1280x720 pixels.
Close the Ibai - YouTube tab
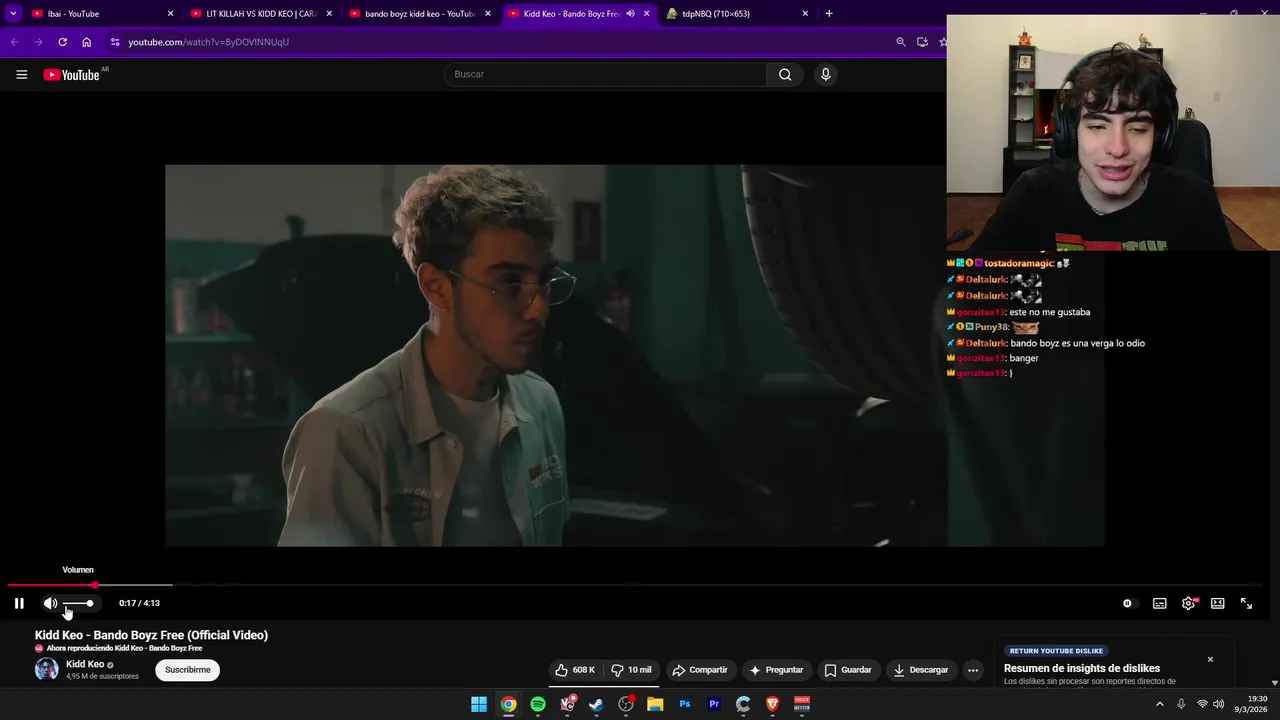tap(170, 14)
